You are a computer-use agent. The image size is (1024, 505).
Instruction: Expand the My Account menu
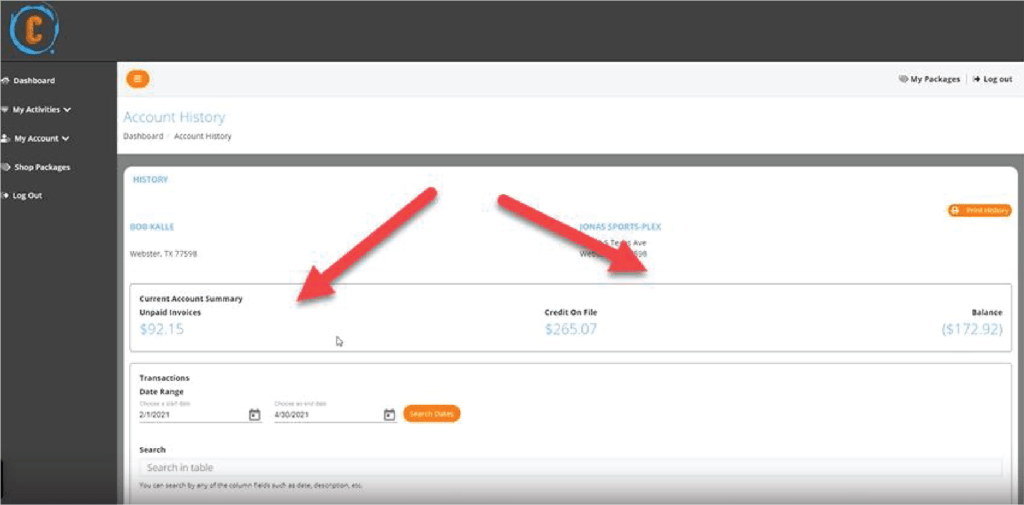pyautogui.click(x=42, y=138)
